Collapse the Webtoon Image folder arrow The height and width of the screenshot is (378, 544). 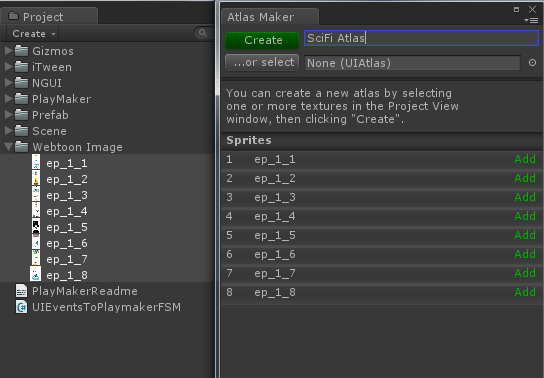point(9,147)
